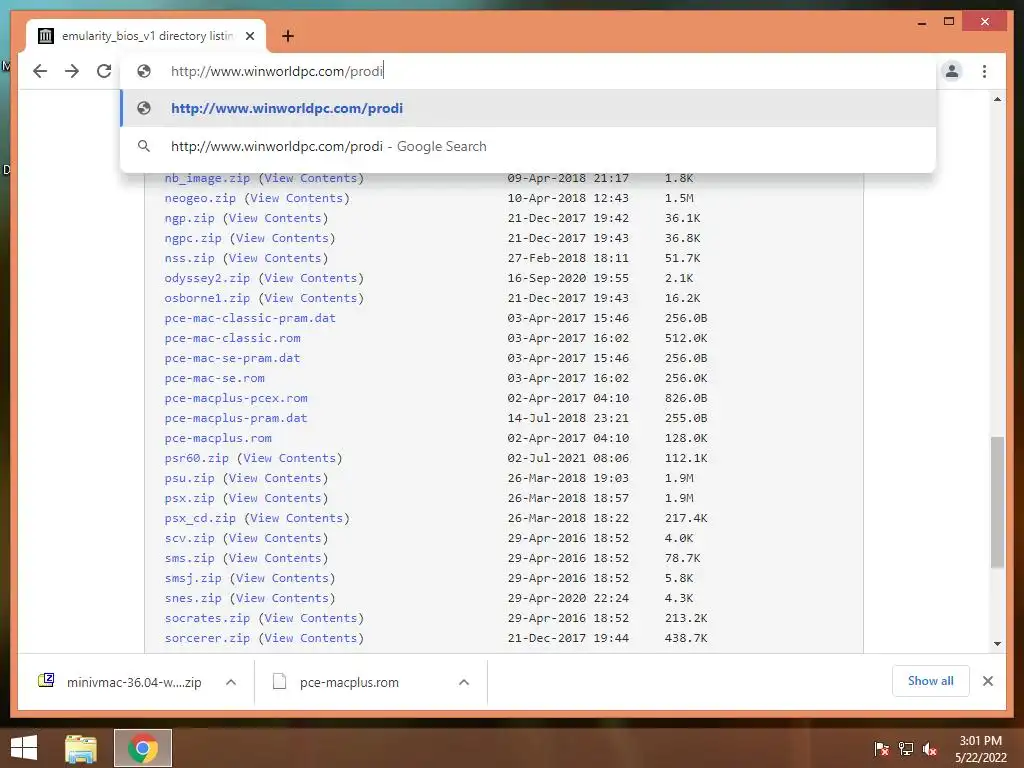Maximize the Chrome window
The height and width of the screenshot is (768, 1024).
(949, 22)
